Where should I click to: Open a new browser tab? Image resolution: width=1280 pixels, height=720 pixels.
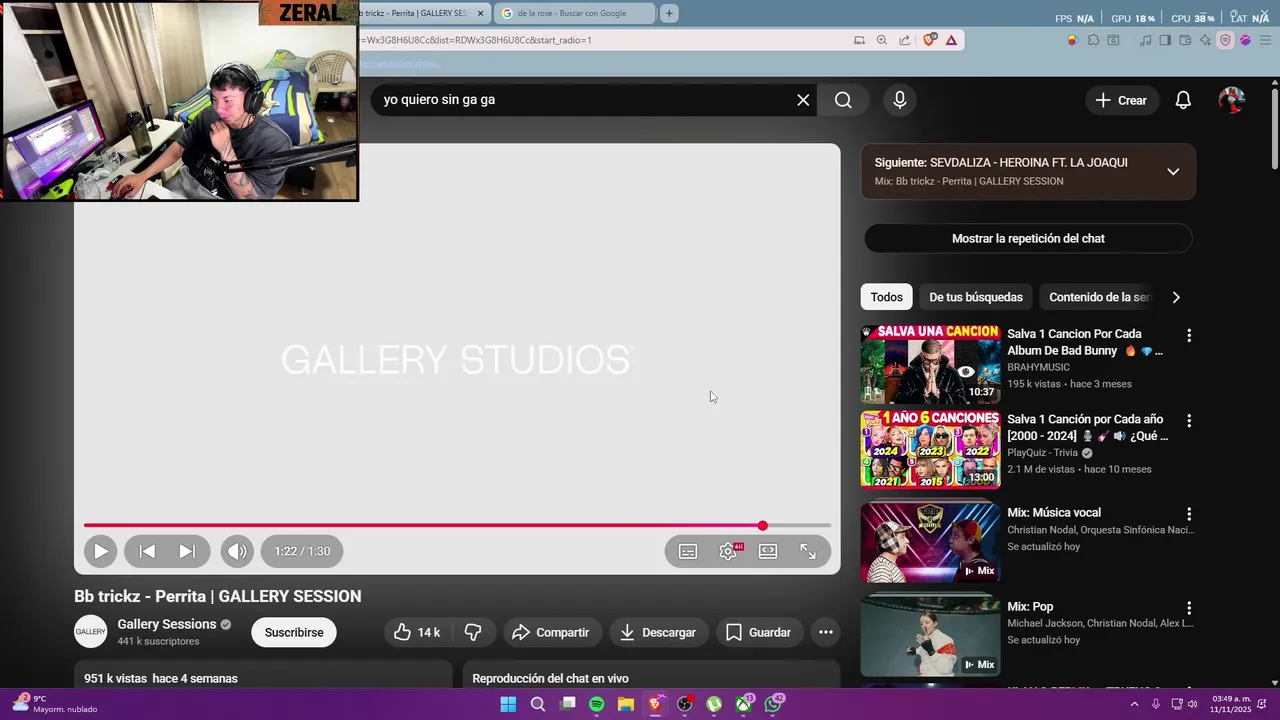tap(669, 13)
